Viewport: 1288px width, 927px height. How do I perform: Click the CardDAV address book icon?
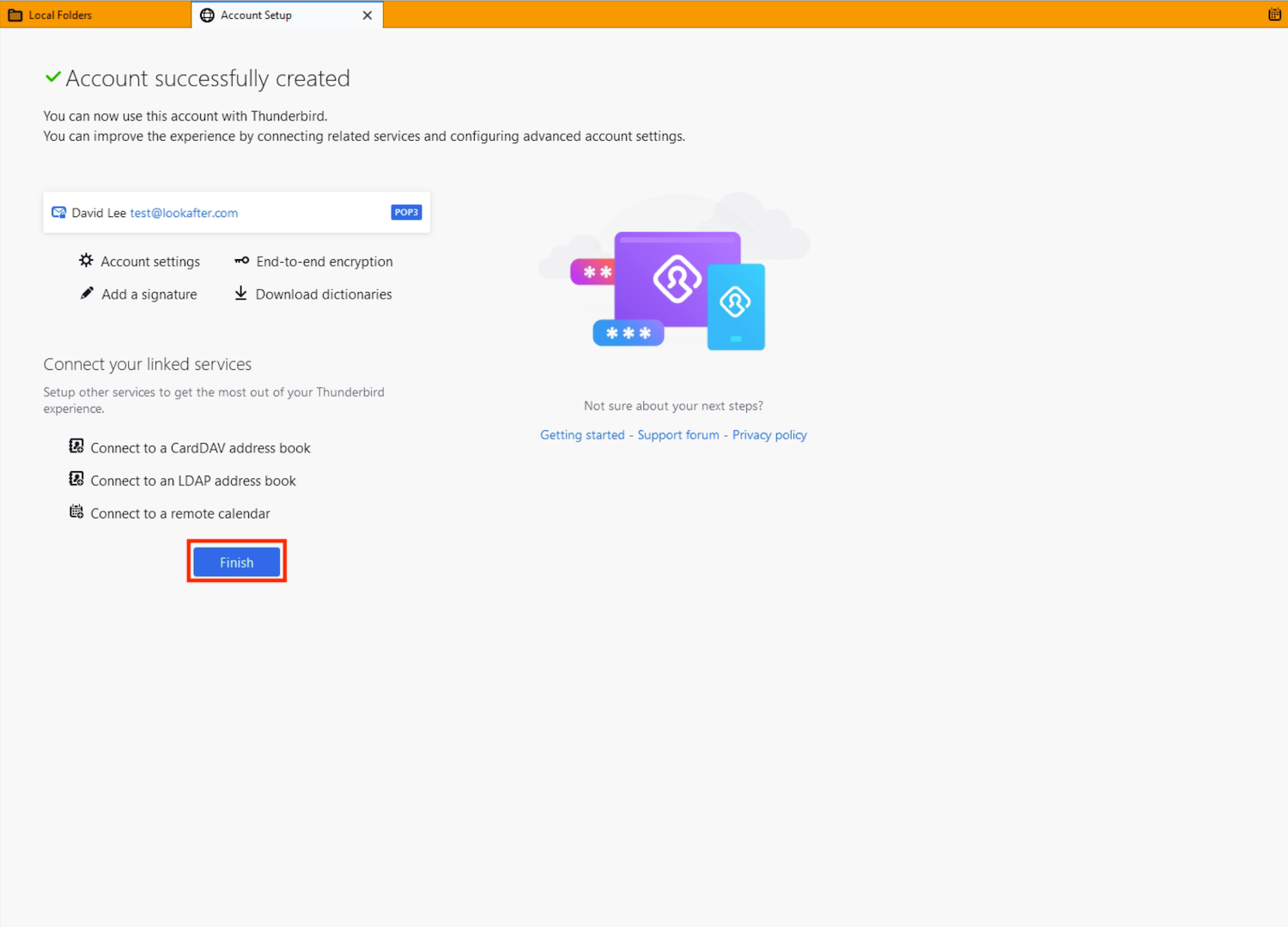point(76,446)
